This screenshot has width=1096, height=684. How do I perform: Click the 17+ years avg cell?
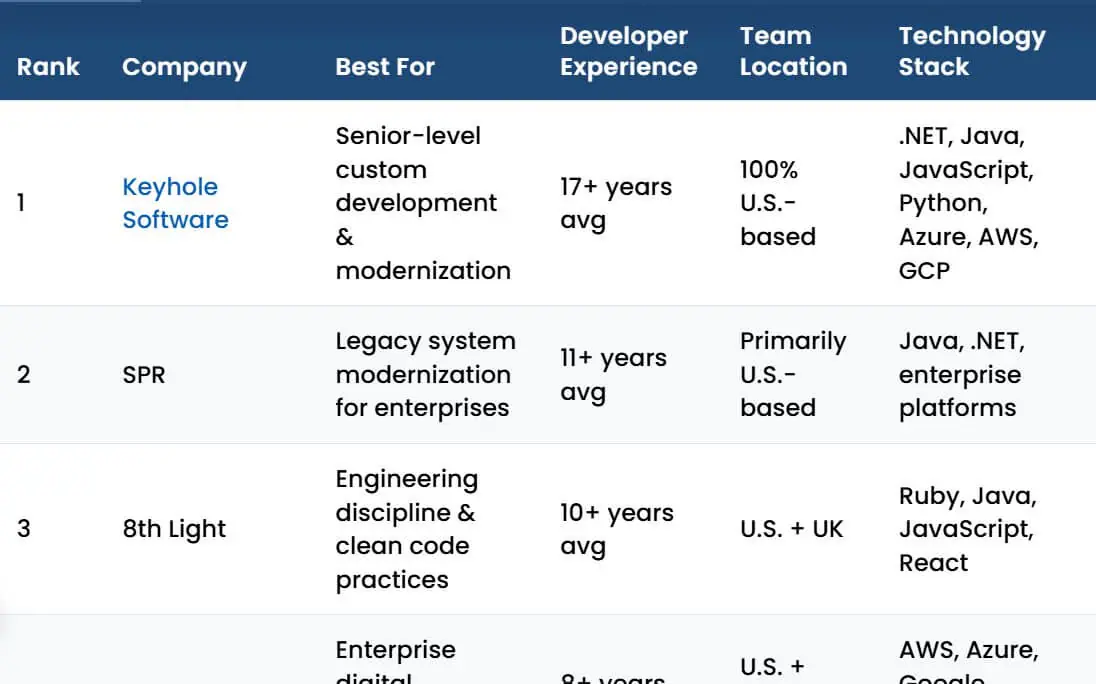pos(616,203)
